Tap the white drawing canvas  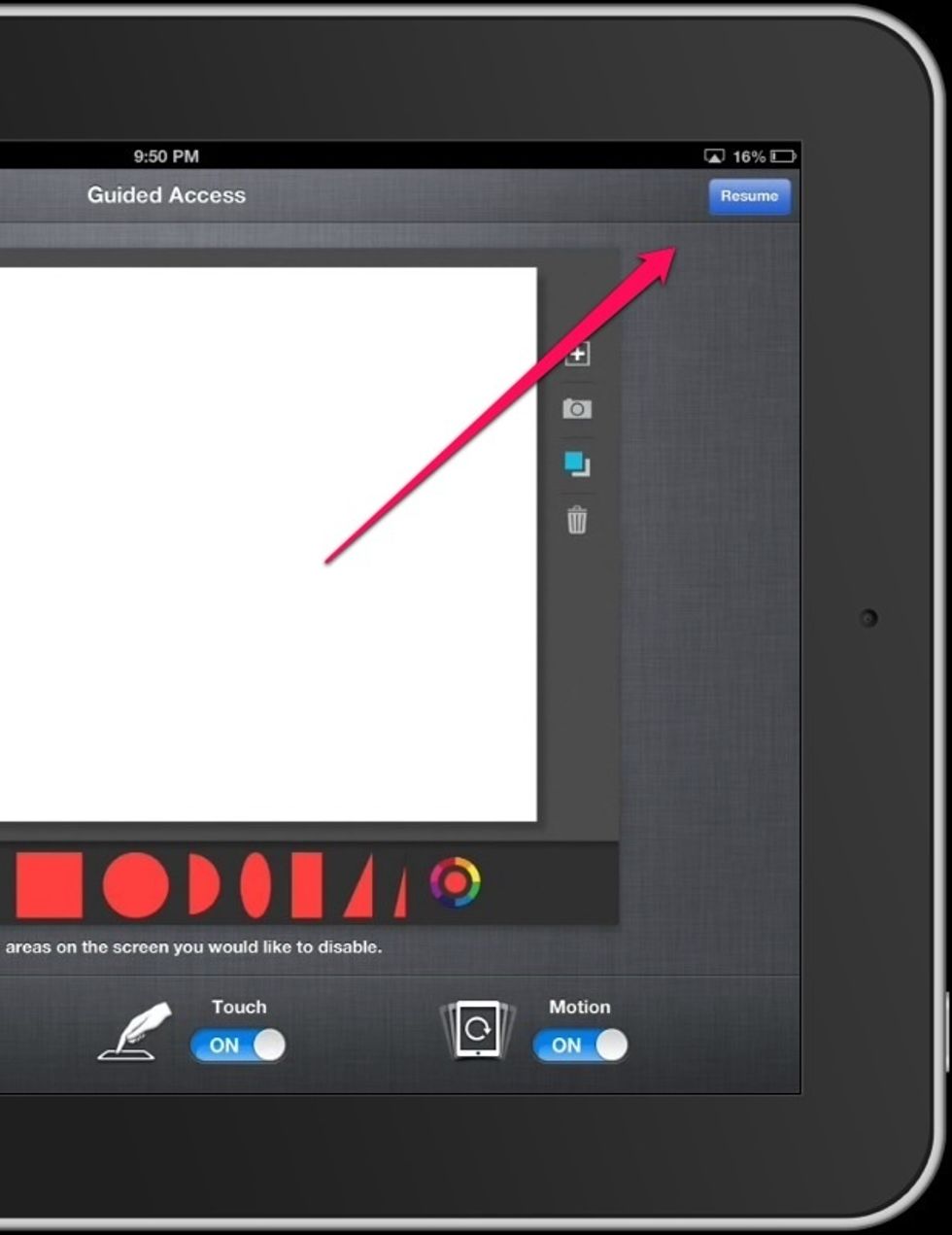click(268, 544)
